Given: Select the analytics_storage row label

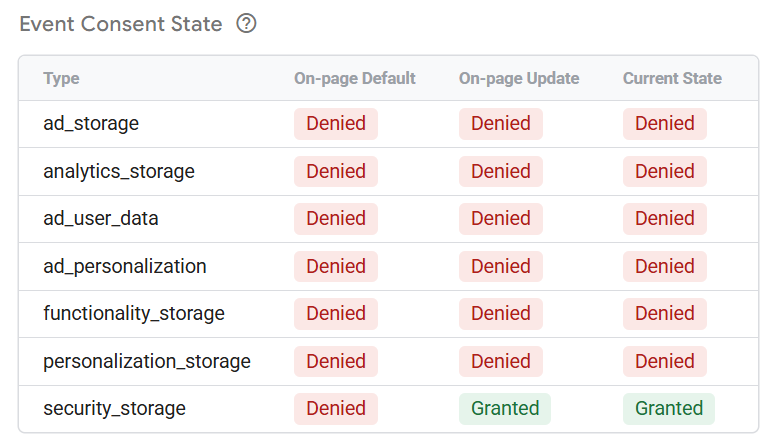Looking at the screenshot, I should (x=119, y=171).
